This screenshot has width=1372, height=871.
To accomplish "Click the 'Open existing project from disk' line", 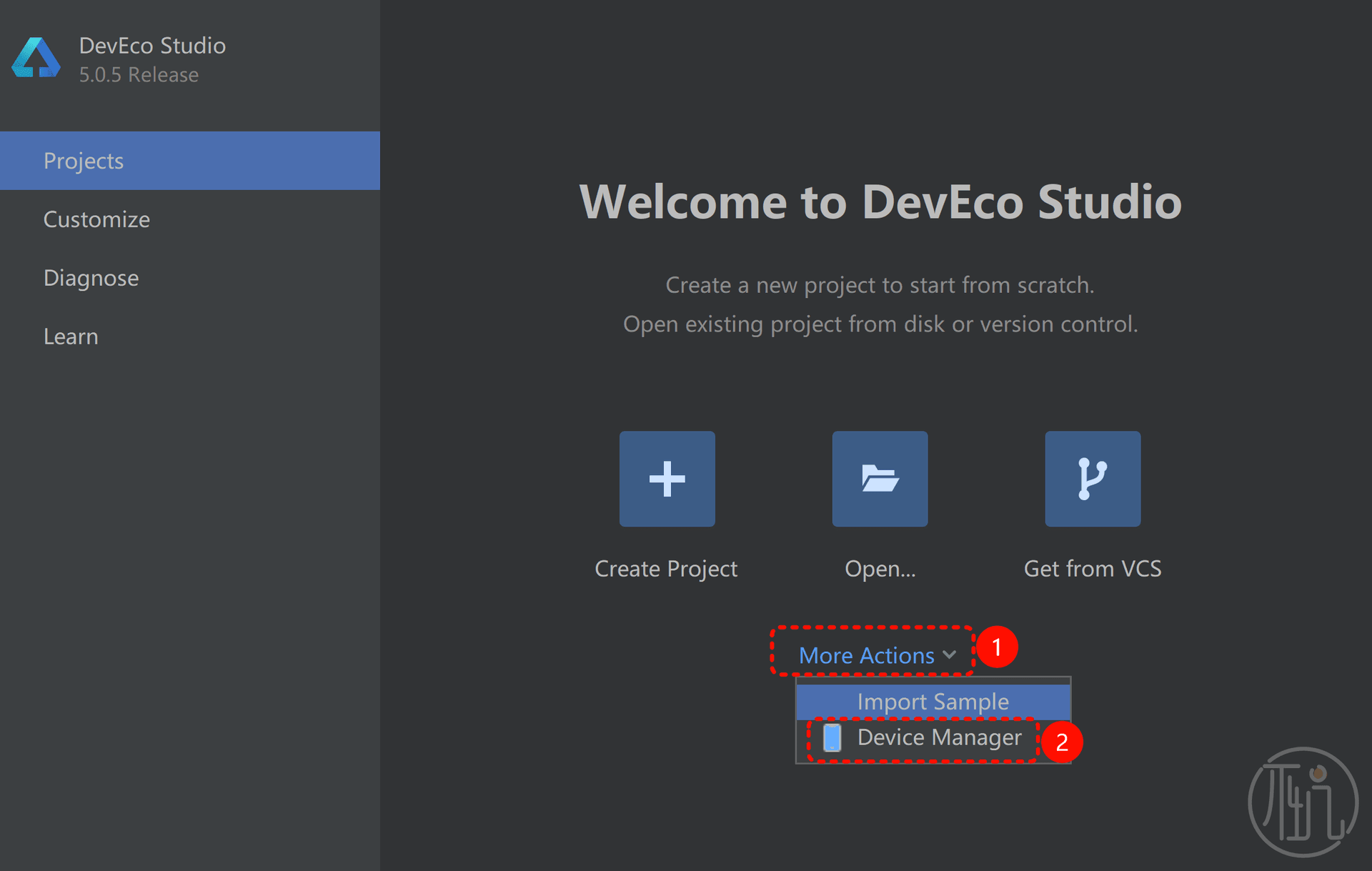I will [x=880, y=324].
